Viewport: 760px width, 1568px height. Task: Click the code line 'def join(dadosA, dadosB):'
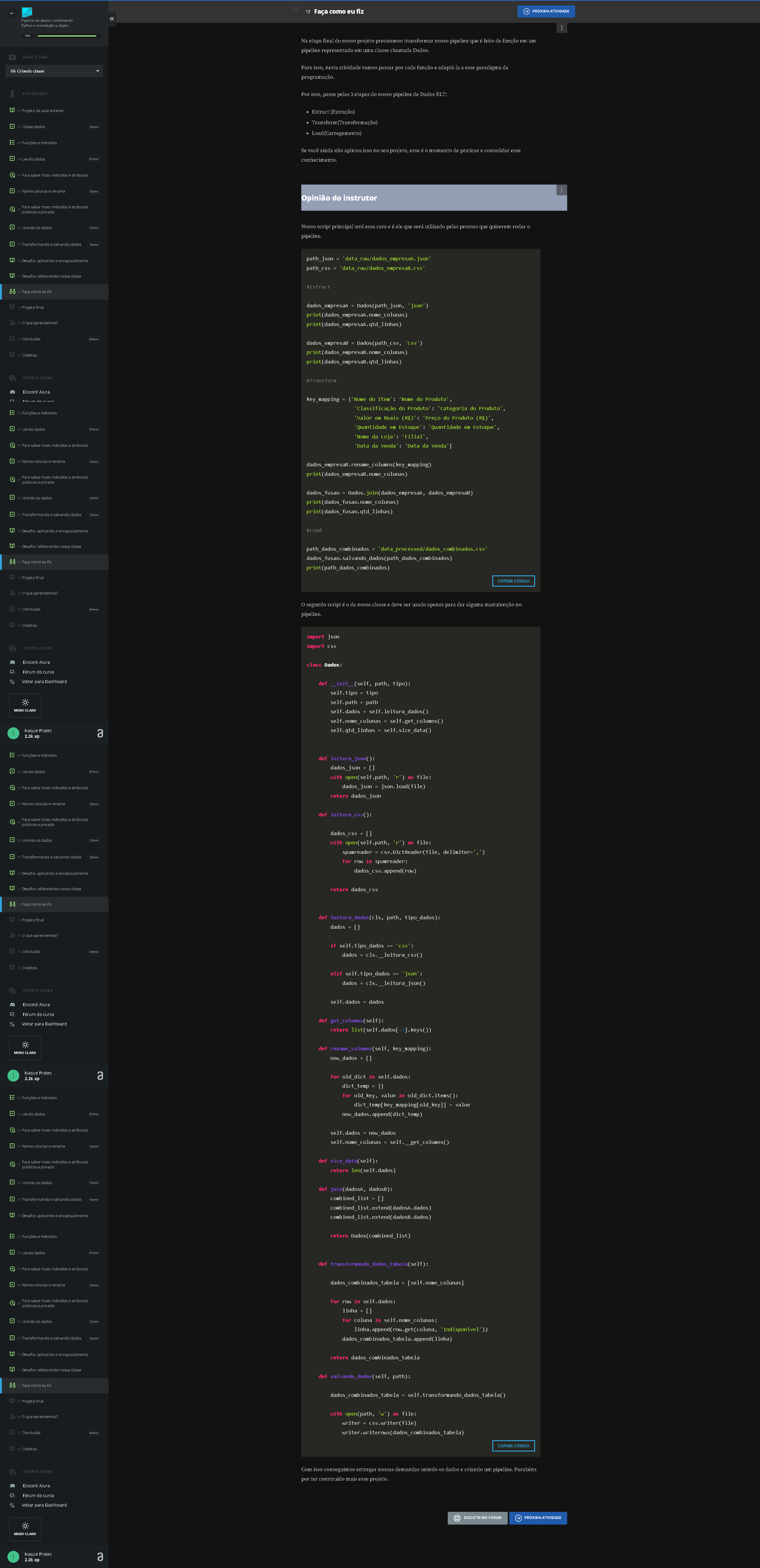pos(355,1189)
